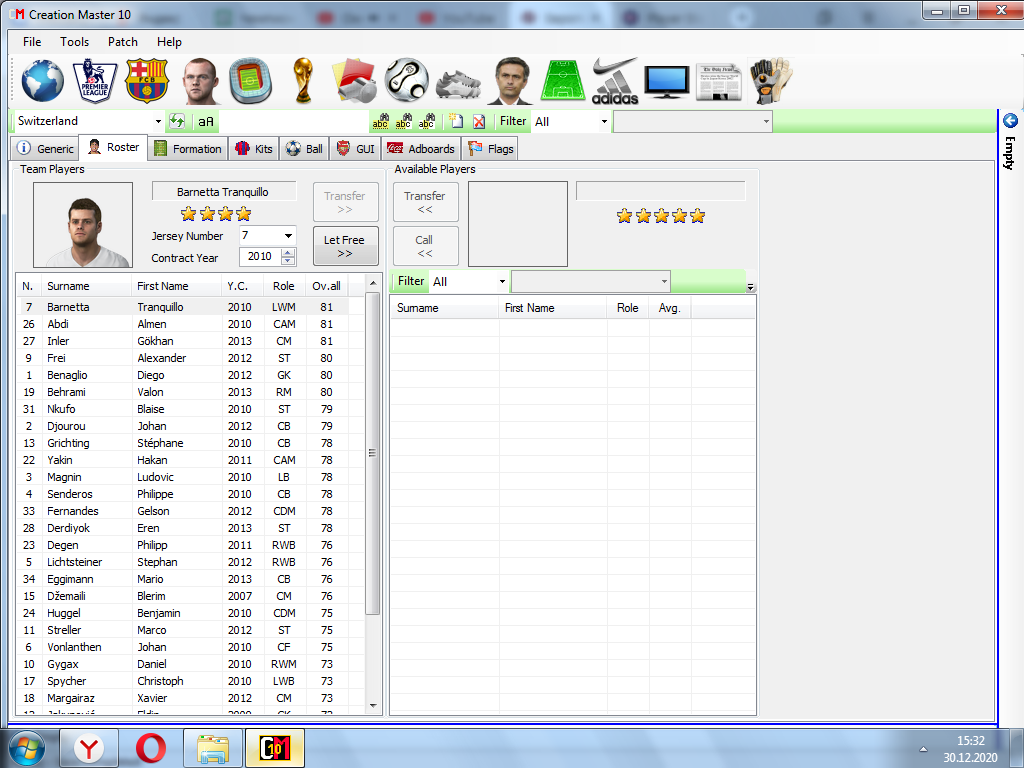Open the player editor face icon
Image resolution: width=1024 pixels, height=768 pixels.
point(201,81)
